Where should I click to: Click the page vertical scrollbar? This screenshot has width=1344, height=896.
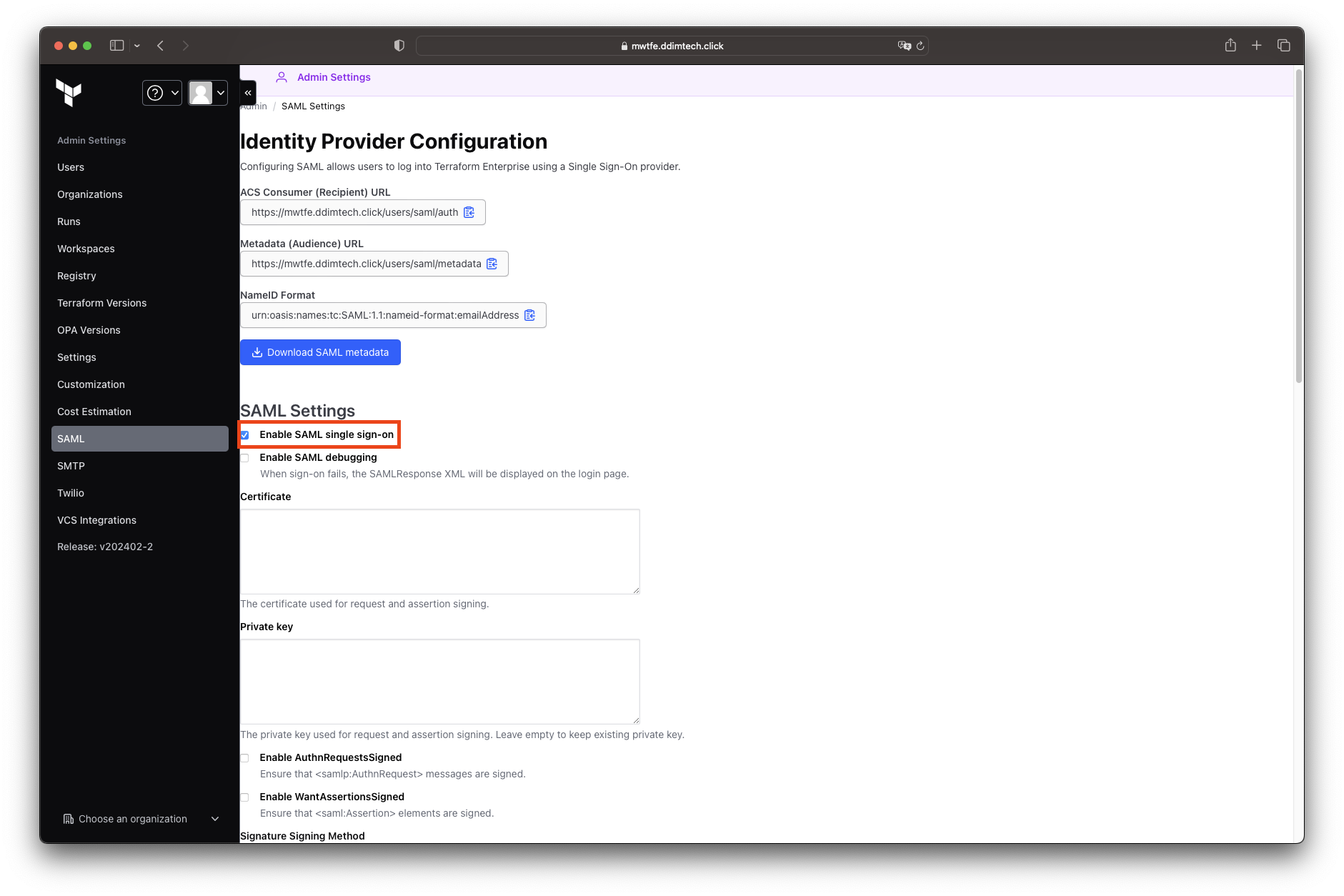1299,227
